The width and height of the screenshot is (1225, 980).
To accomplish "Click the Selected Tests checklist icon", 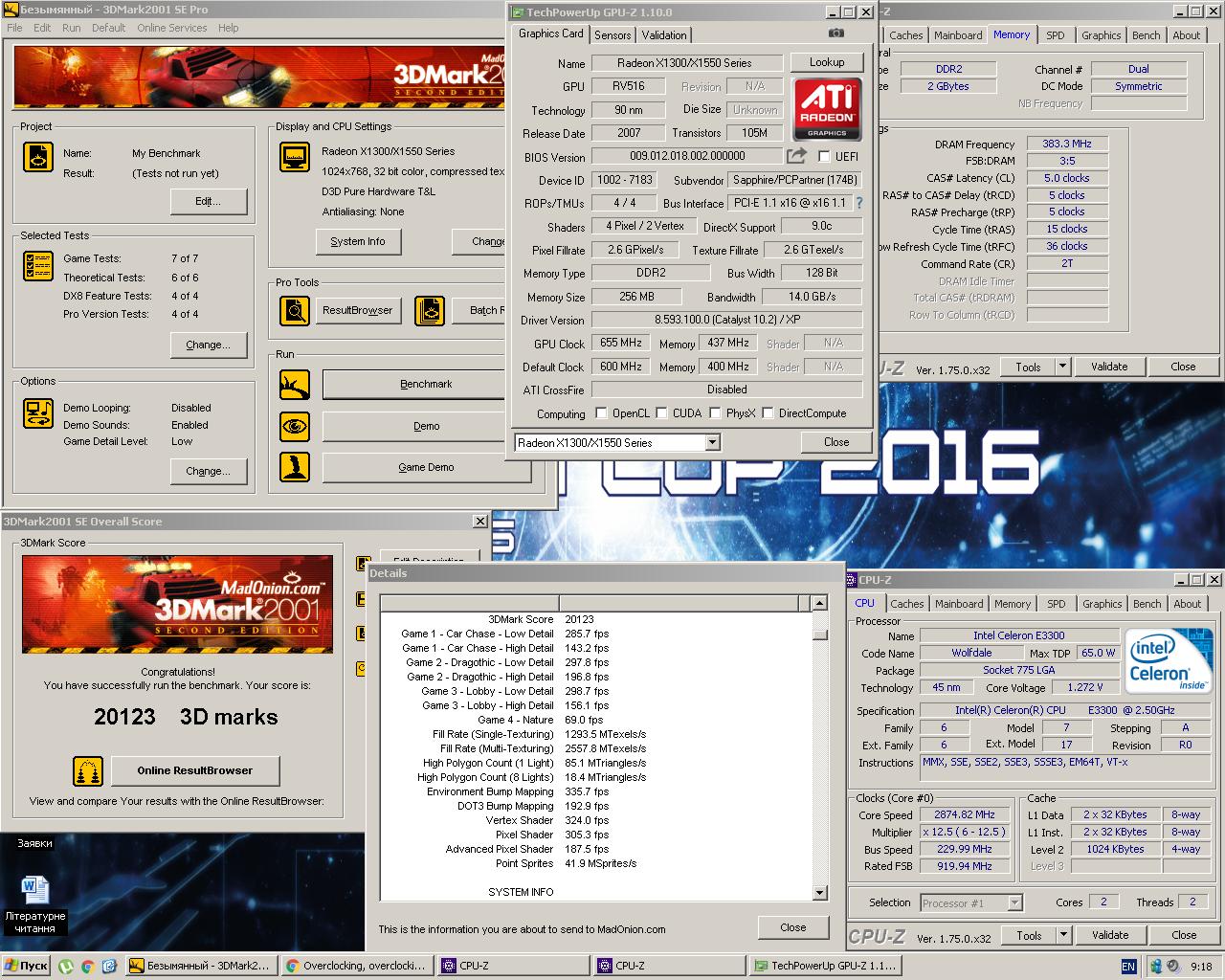I will (38, 266).
